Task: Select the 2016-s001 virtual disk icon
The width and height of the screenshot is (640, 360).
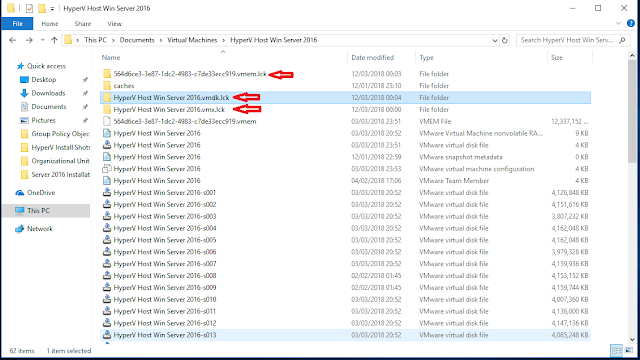Action: coord(107,192)
